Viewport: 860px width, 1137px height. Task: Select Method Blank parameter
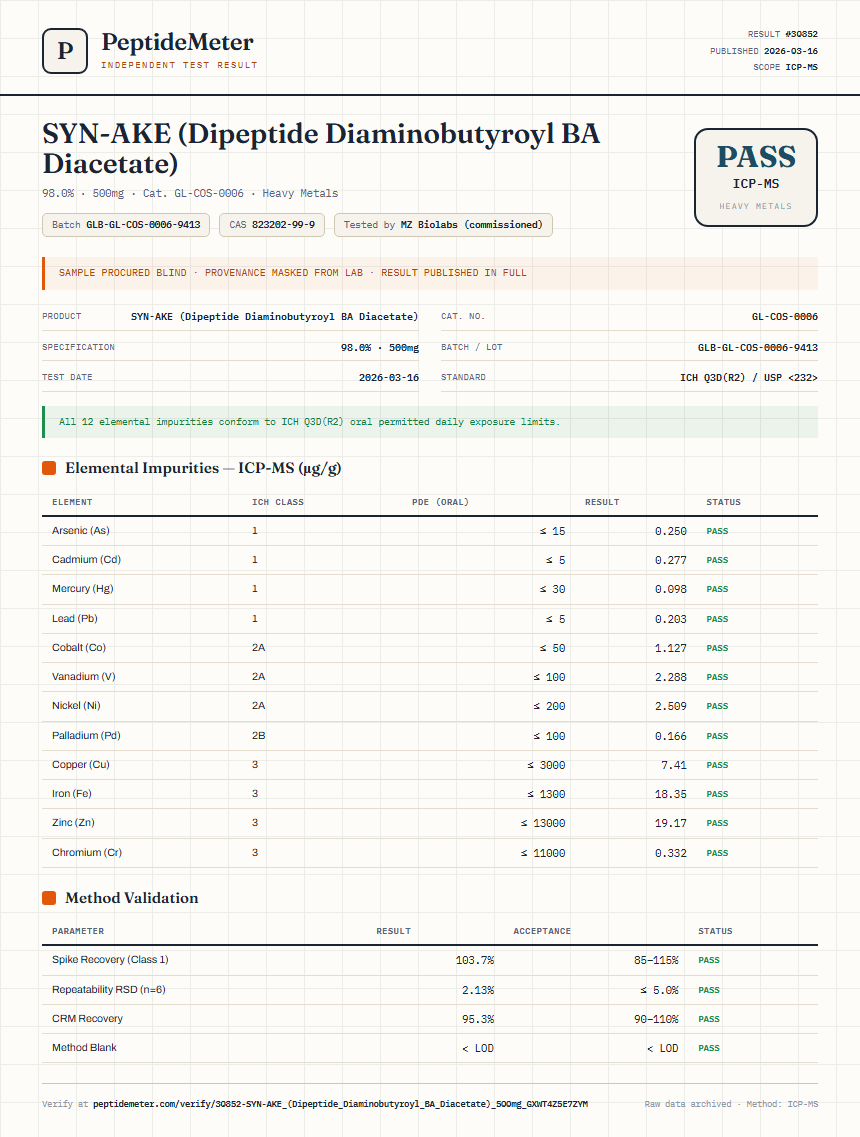pyautogui.click(x=84, y=1048)
